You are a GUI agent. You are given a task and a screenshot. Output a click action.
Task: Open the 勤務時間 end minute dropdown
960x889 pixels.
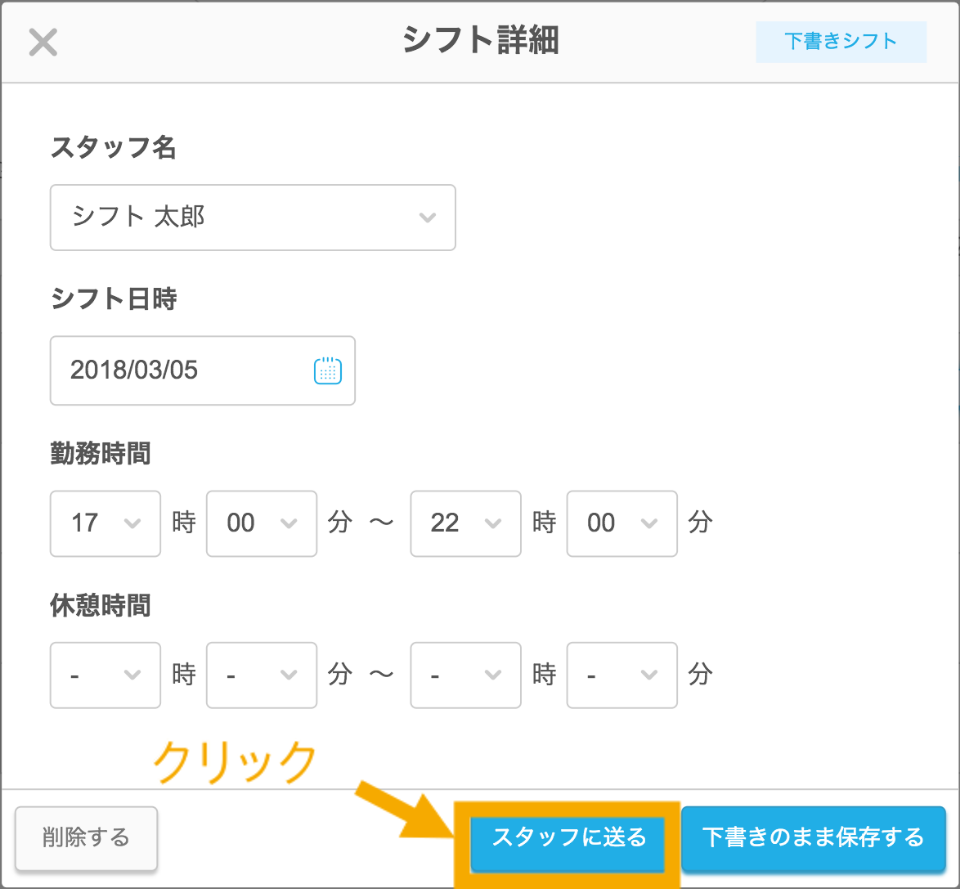pyautogui.click(x=621, y=523)
